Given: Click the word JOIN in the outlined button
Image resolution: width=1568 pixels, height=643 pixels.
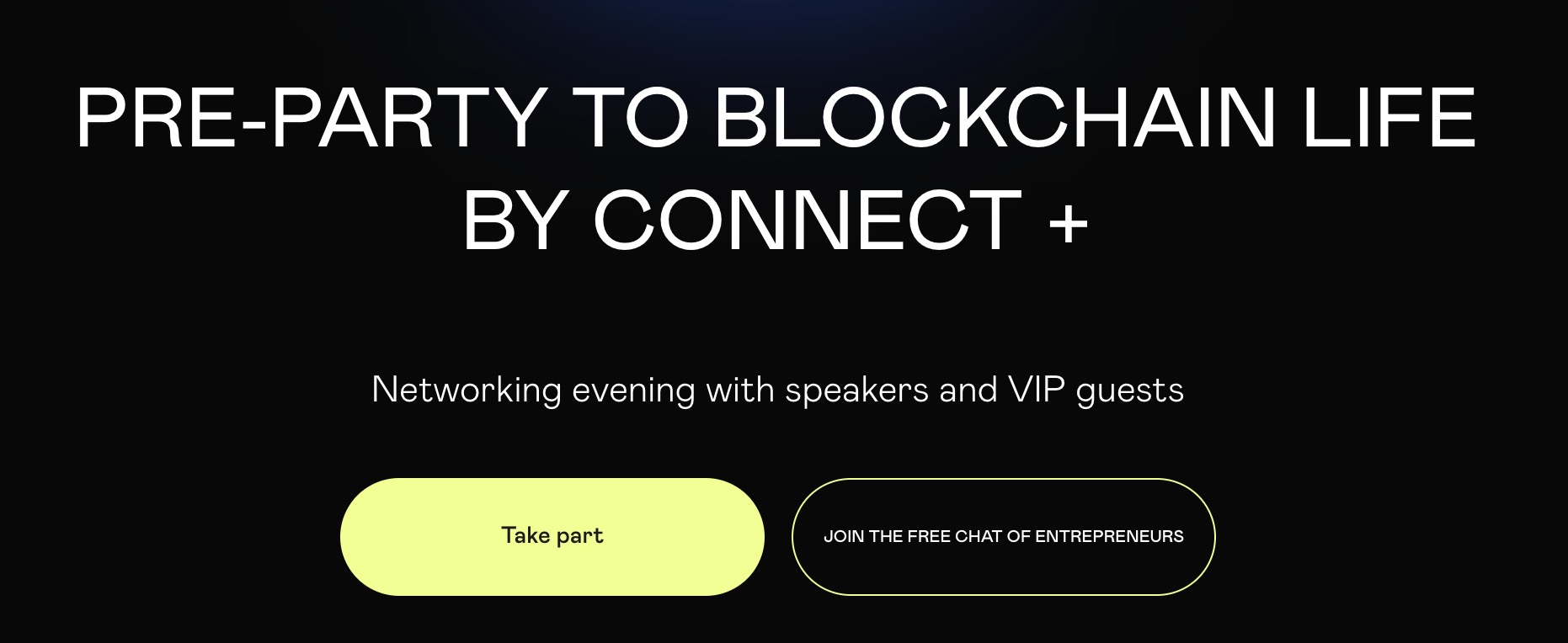Looking at the screenshot, I should point(844,537).
